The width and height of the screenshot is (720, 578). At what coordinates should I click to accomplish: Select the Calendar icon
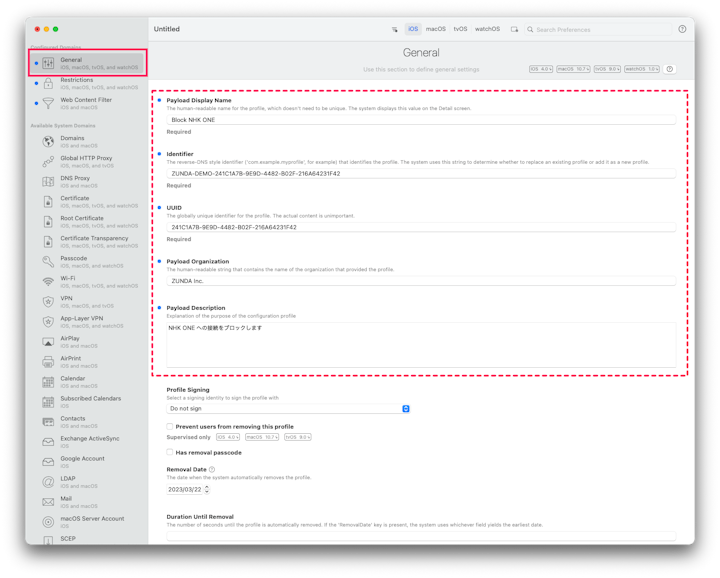click(48, 382)
